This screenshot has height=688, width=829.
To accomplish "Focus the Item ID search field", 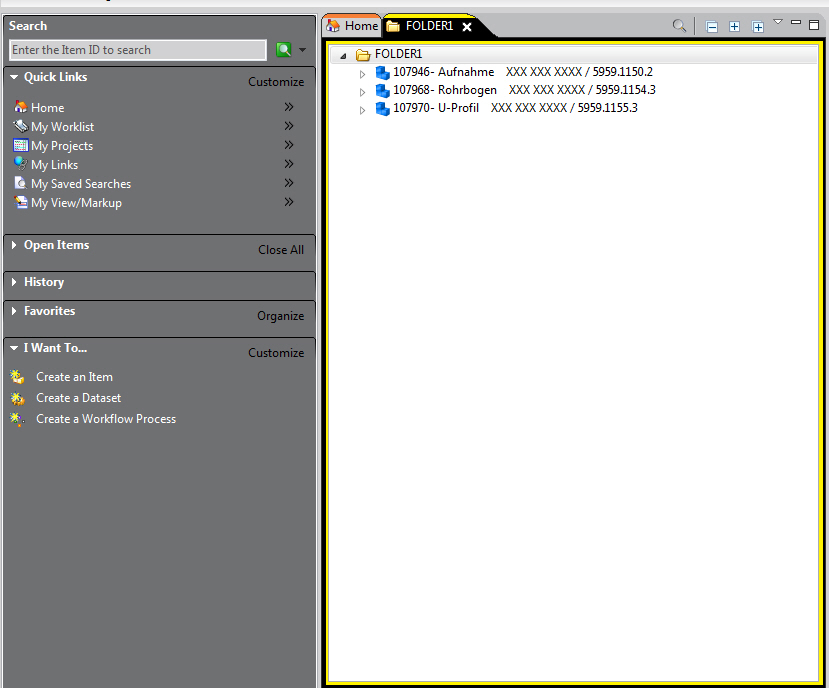I will [x=138, y=50].
